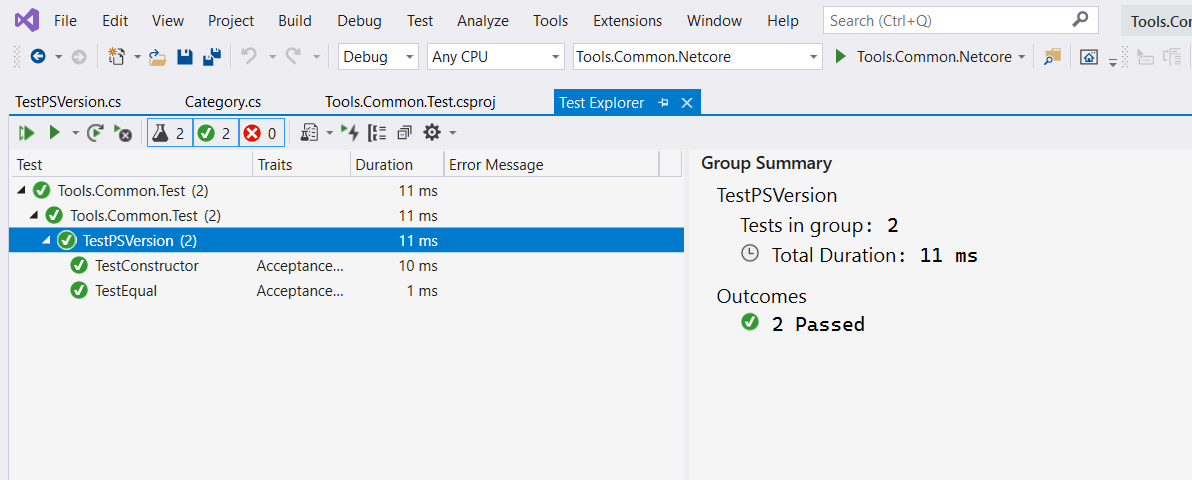The width and height of the screenshot is (1192, 480).
Task: Click the Test column header
Action: pyautogui.click(x=131, y=164)
